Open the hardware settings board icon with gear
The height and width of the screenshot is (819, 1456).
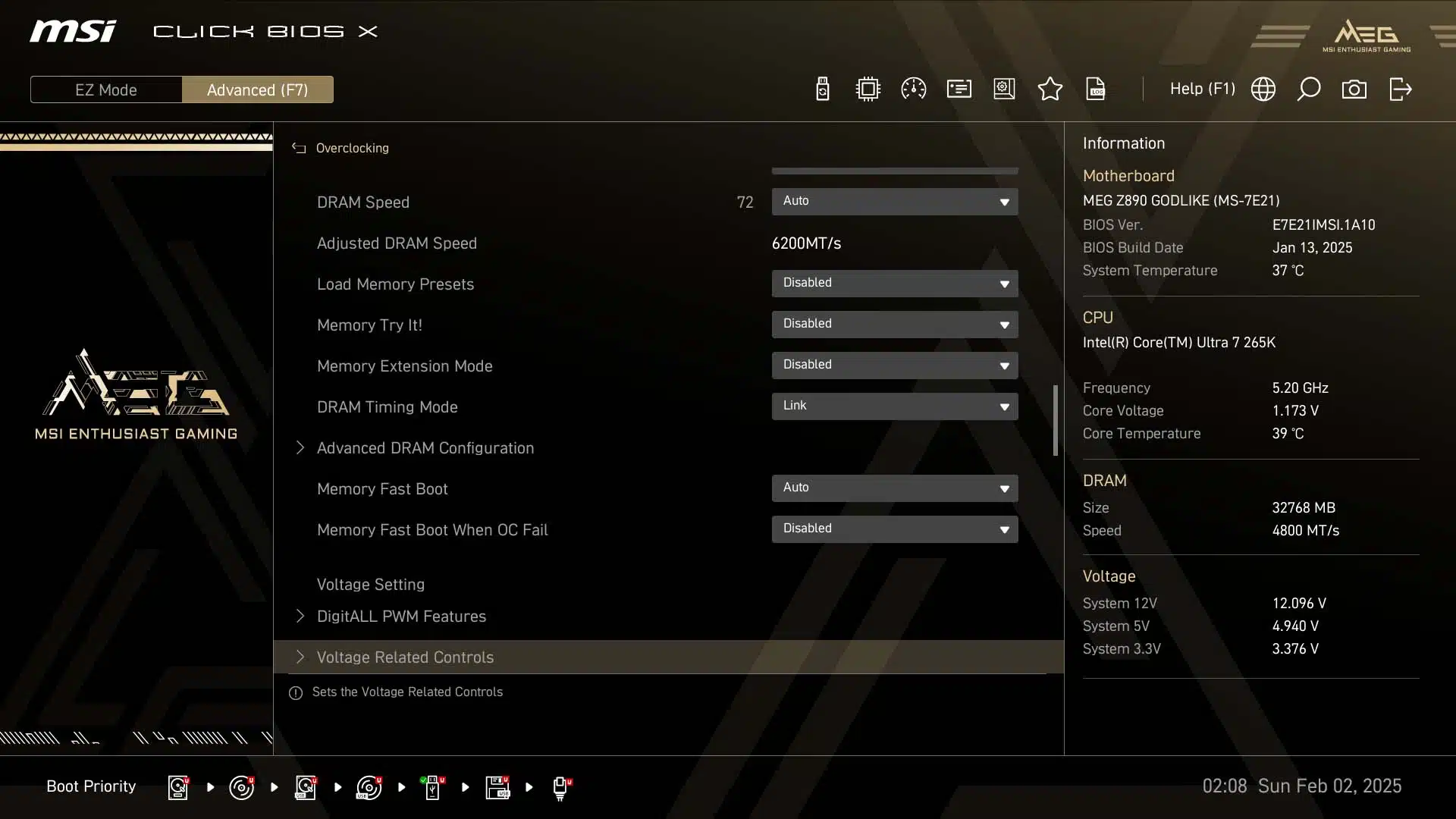(x=1004, y=89)
